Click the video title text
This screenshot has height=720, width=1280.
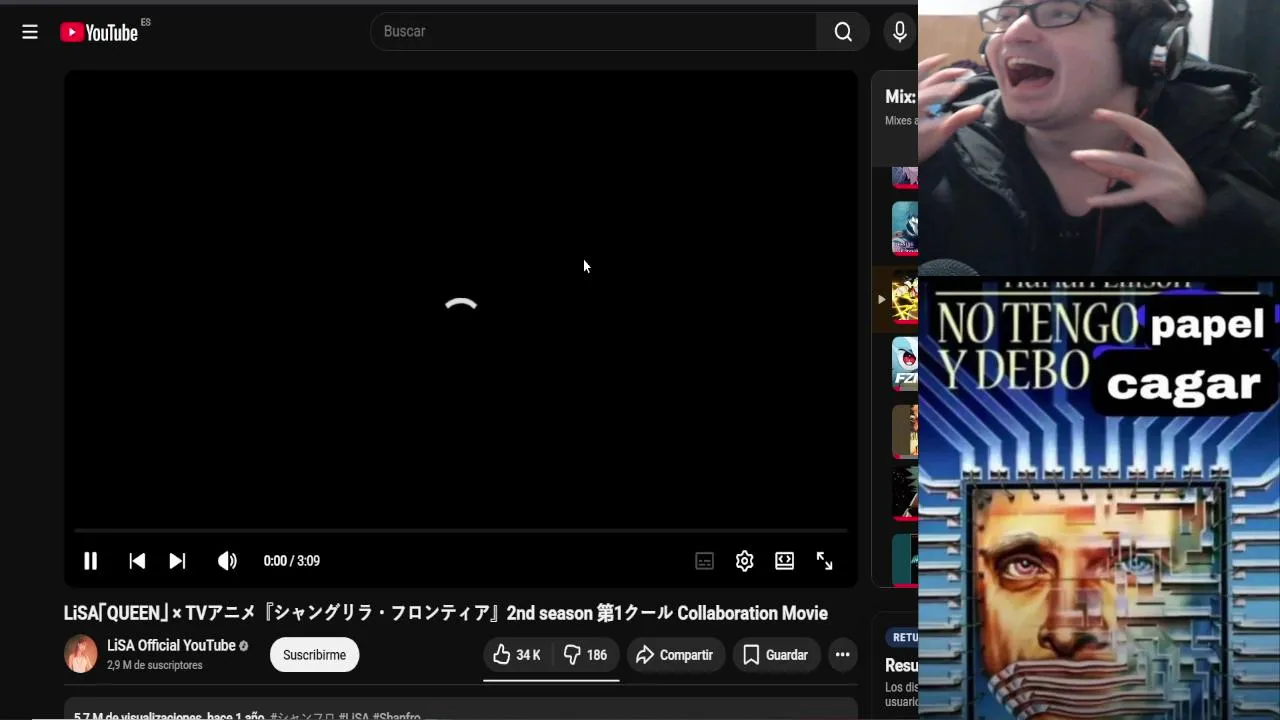pyautogui.click(x=446, y=613)
